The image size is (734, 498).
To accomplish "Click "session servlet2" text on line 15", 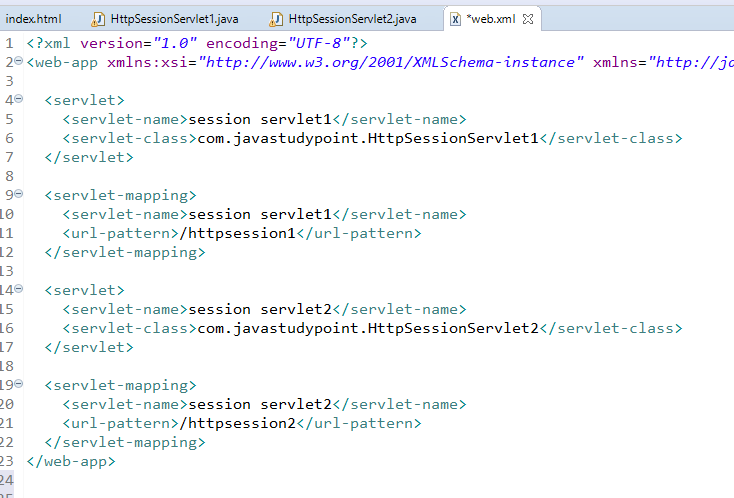I will pos(260,309).
